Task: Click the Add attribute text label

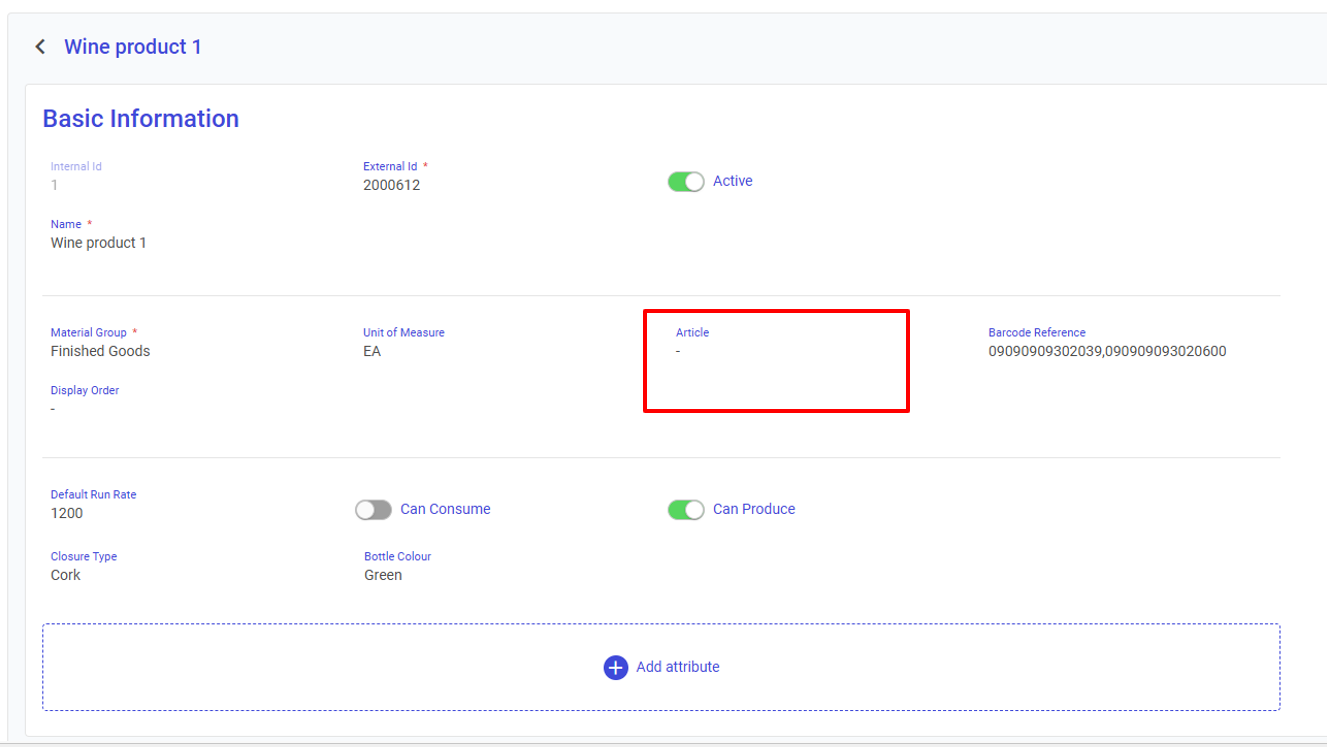Action: (x=677, y=667)
